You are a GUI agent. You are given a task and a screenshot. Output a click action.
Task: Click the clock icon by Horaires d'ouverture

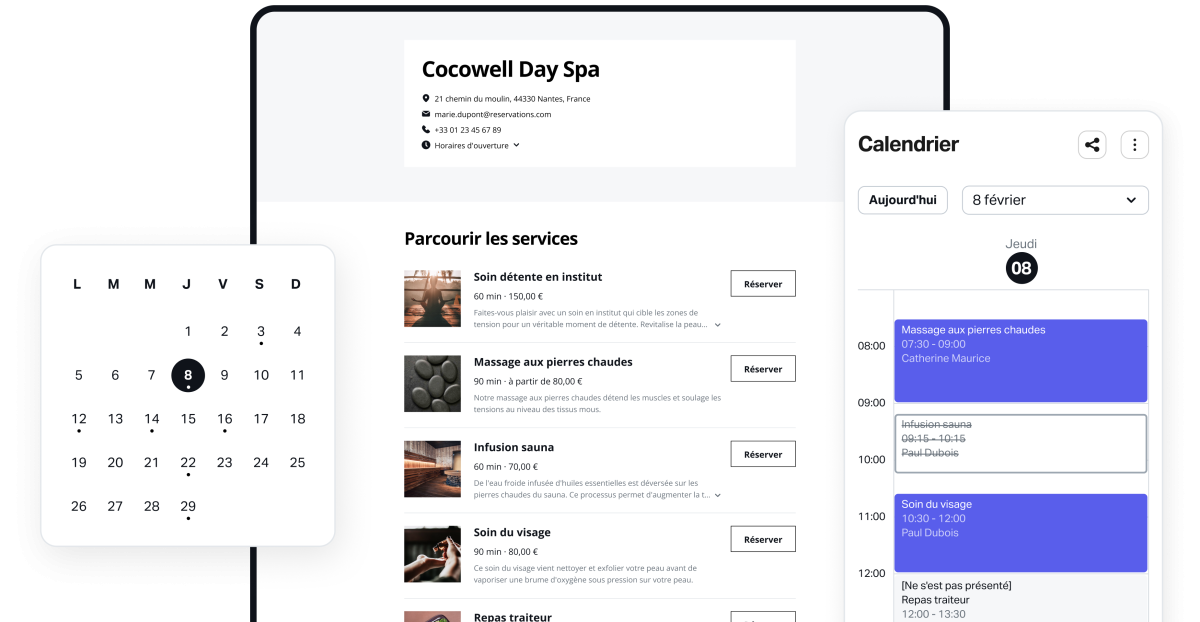[426, 145]
